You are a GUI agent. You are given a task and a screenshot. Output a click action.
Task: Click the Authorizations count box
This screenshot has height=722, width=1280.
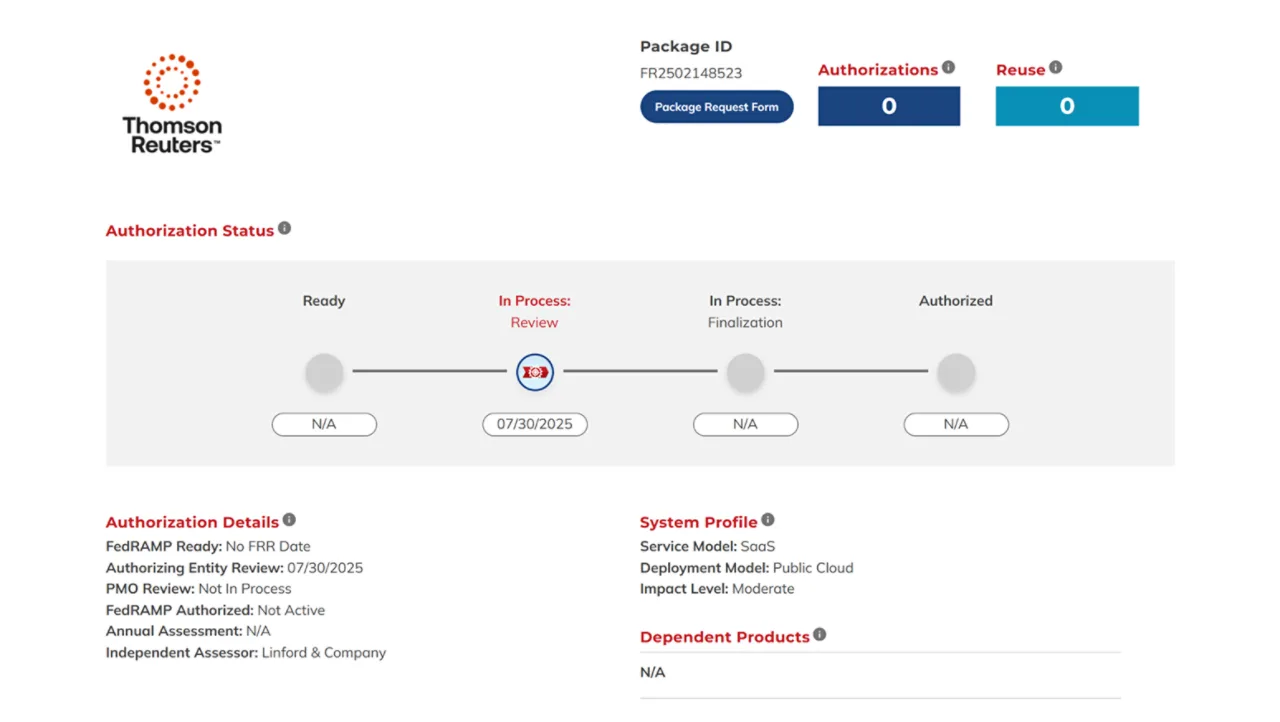[x=888, y=106]
